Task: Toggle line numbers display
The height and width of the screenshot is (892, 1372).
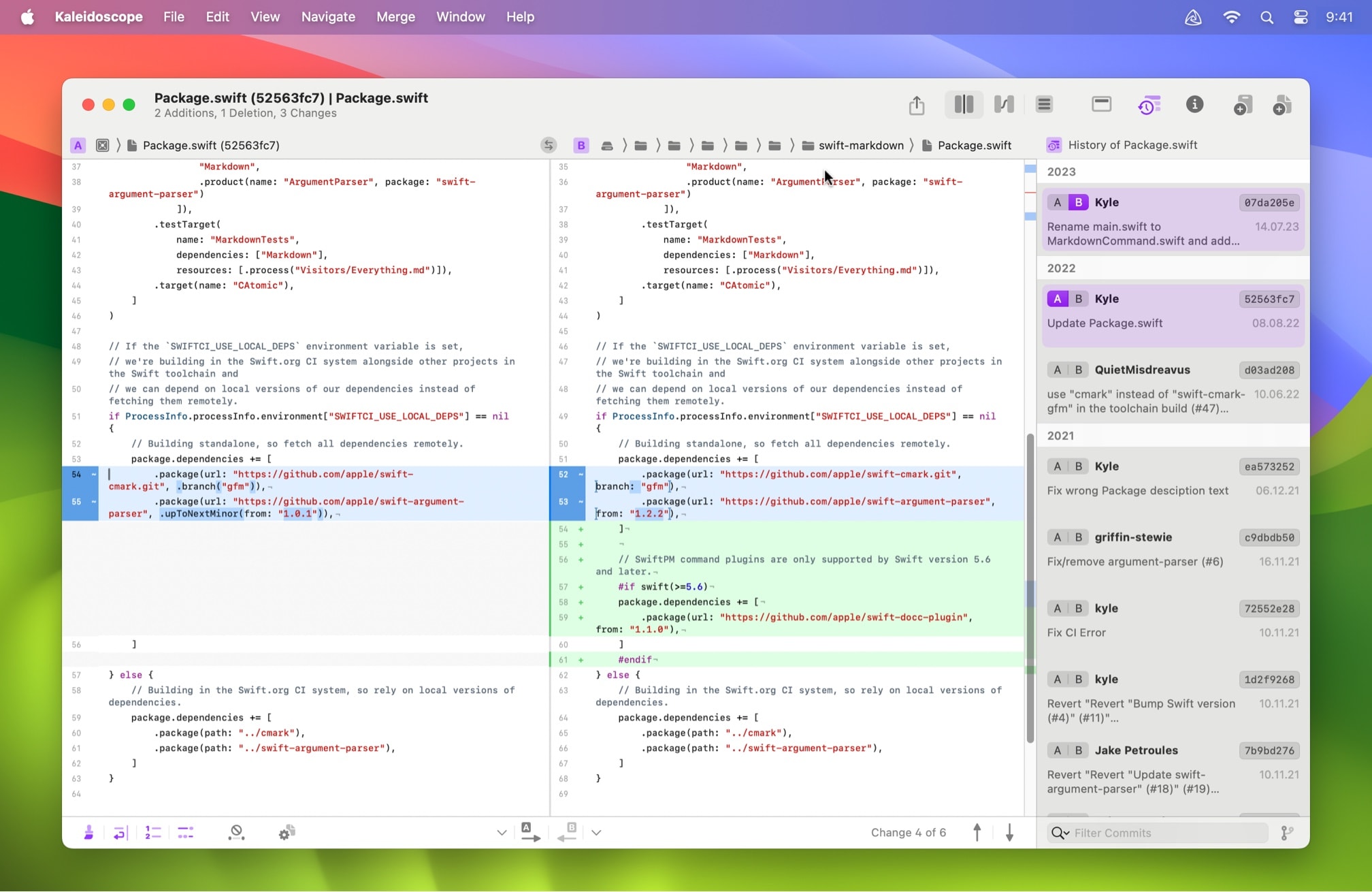Action: coord(153,832)
